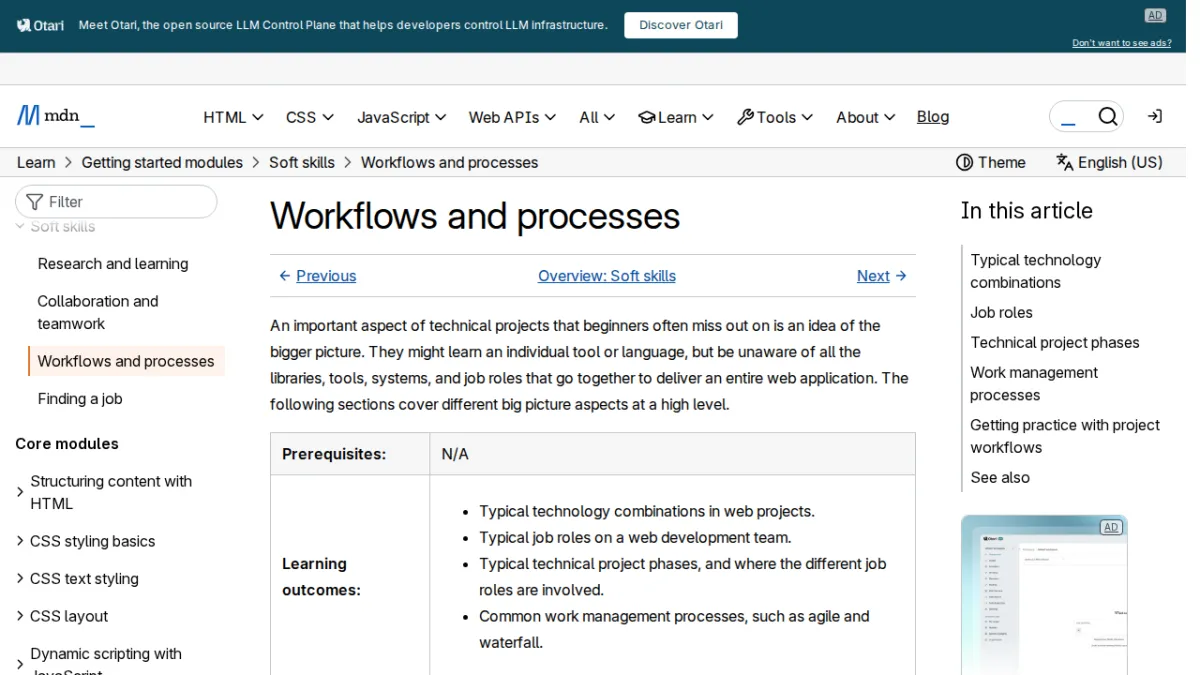Image resolution: width=1200 pixels, height=675 pixels.
Task: Click the search magnifier icon
Action: (x=1107, y=117)
